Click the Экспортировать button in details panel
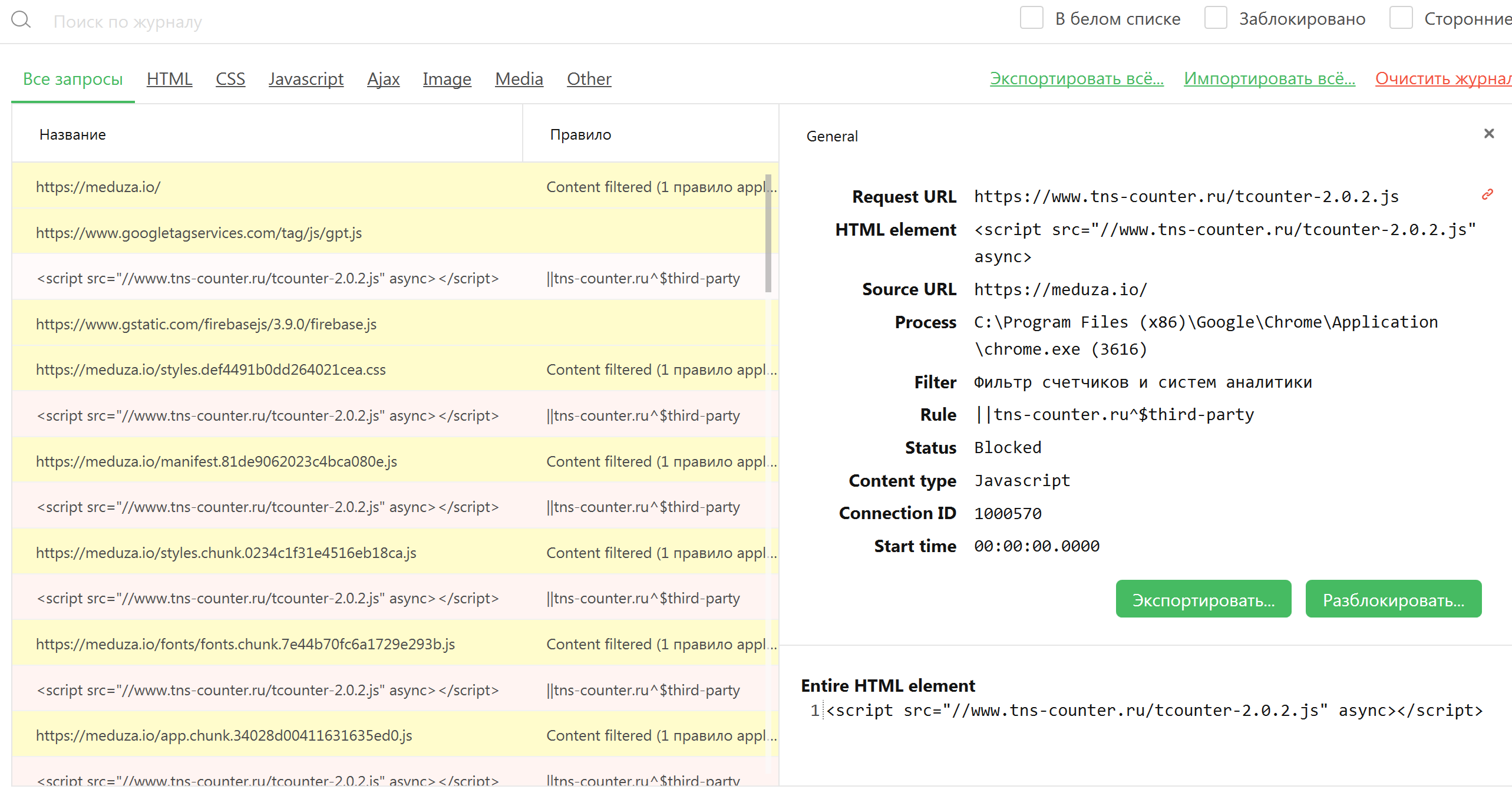Image resolution: width=1512 pixels, height=799 pixels. coord(1203,599)
